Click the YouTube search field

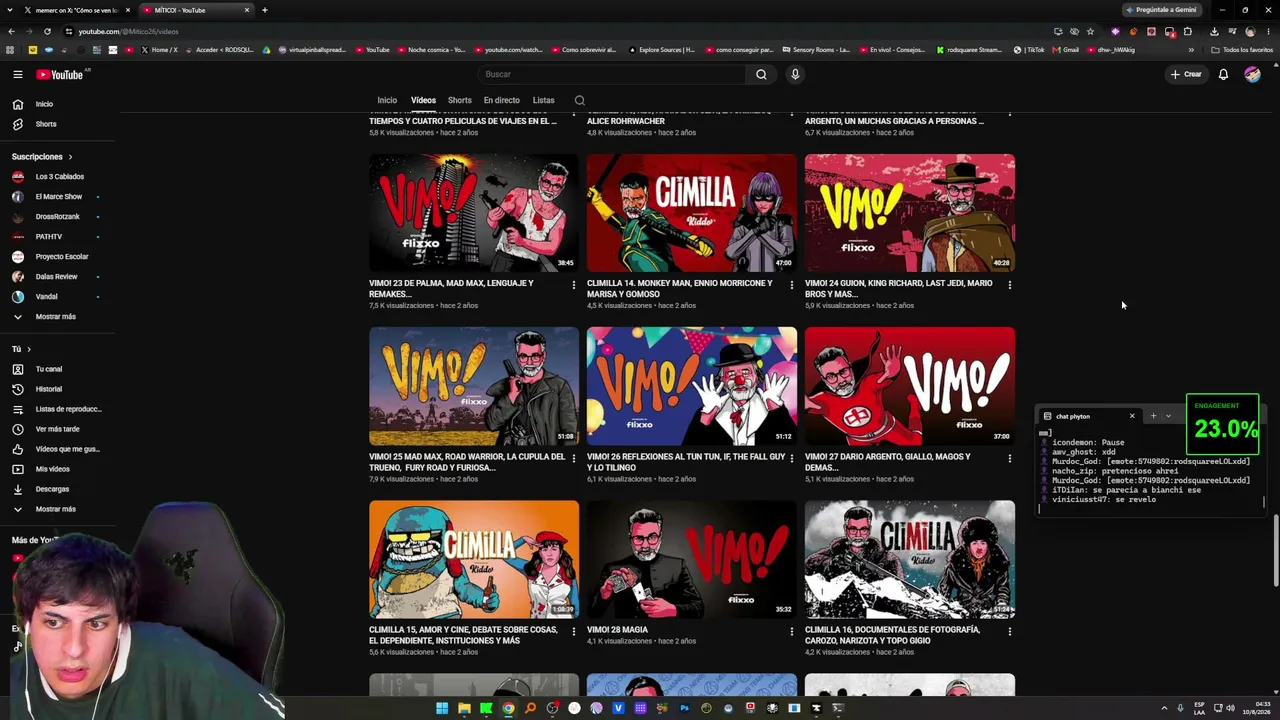tap(612, 74)
